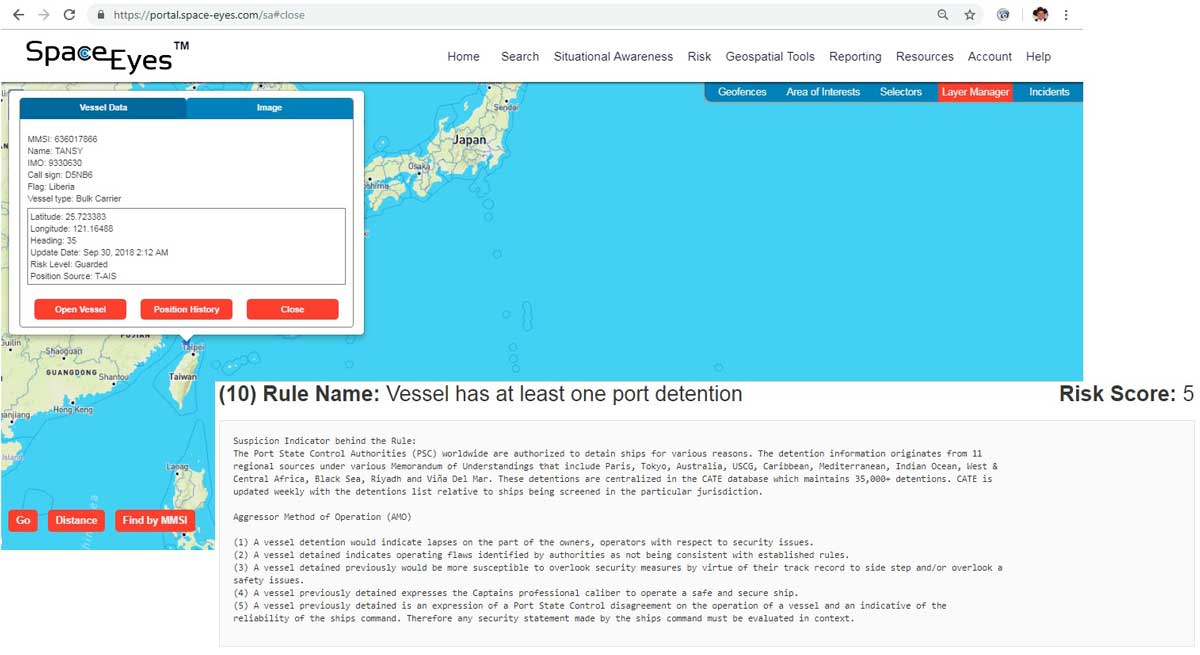Viewport: 1200px width, 655px height.
Task: Open the Situational Awareness menu
Action: (x=613, y=57)
